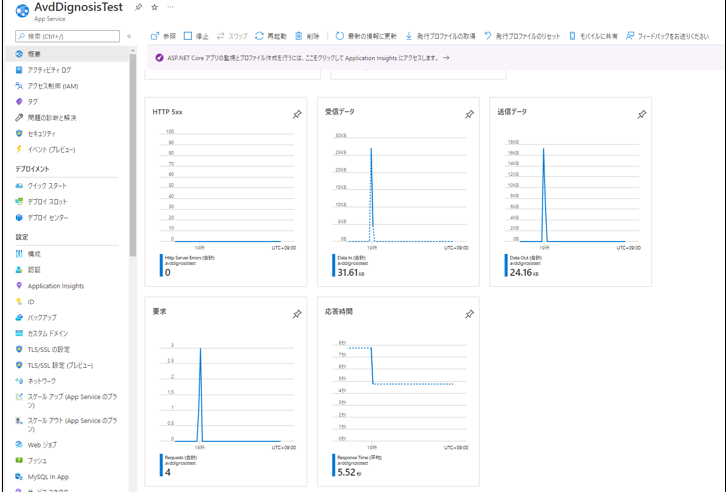726x492 pixels.
Task: Click the 再起動 restart icon
Action: (x=260, y=36)
